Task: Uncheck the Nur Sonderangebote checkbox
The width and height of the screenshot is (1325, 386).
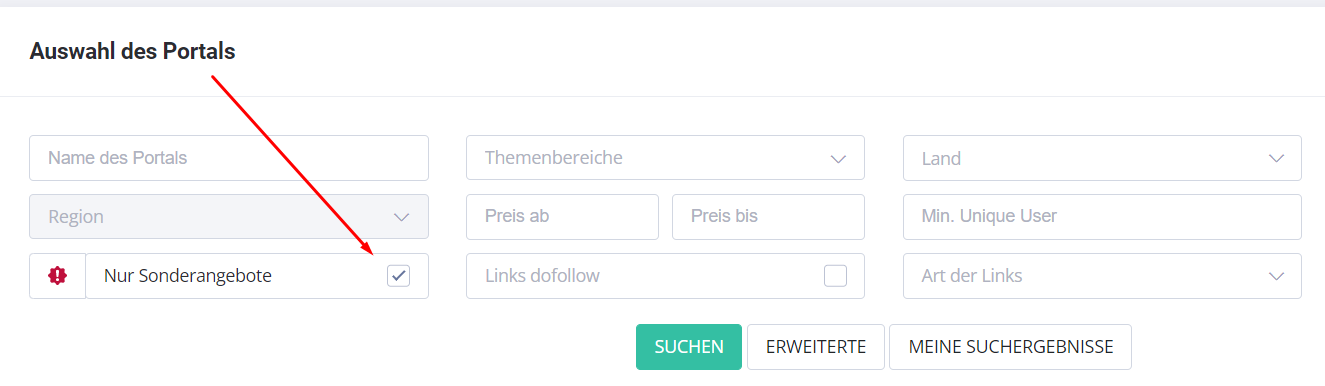Action: point(398,276)
